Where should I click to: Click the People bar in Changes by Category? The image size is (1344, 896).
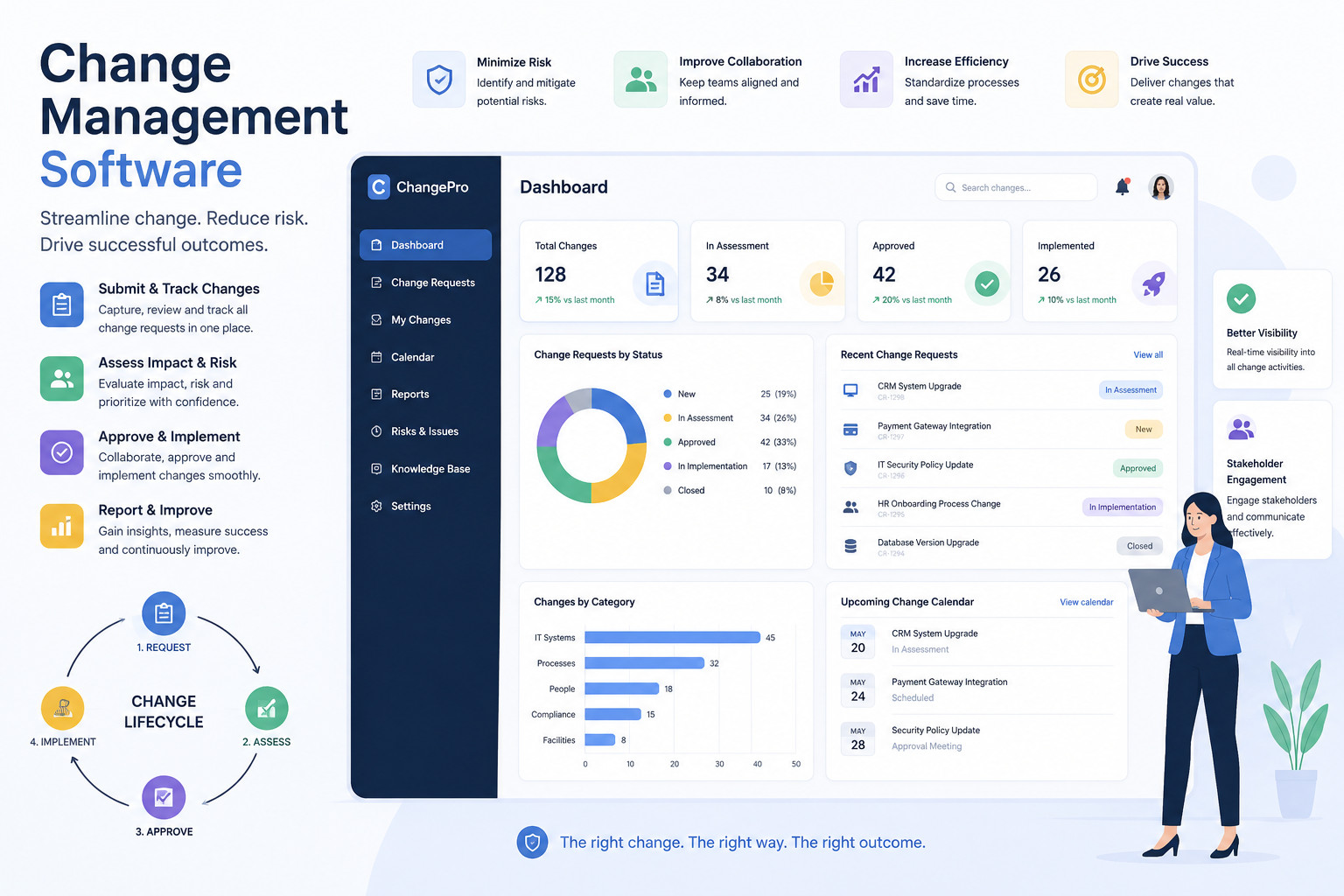point(621,689)
